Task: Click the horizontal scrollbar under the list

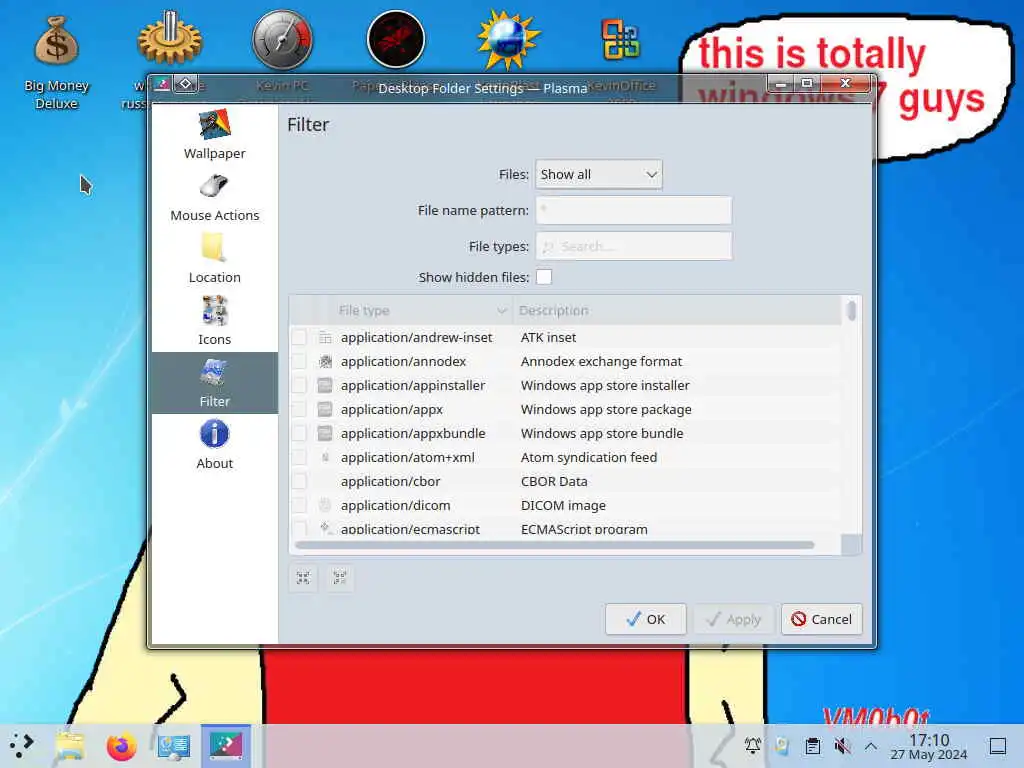Action: point(554,545)
